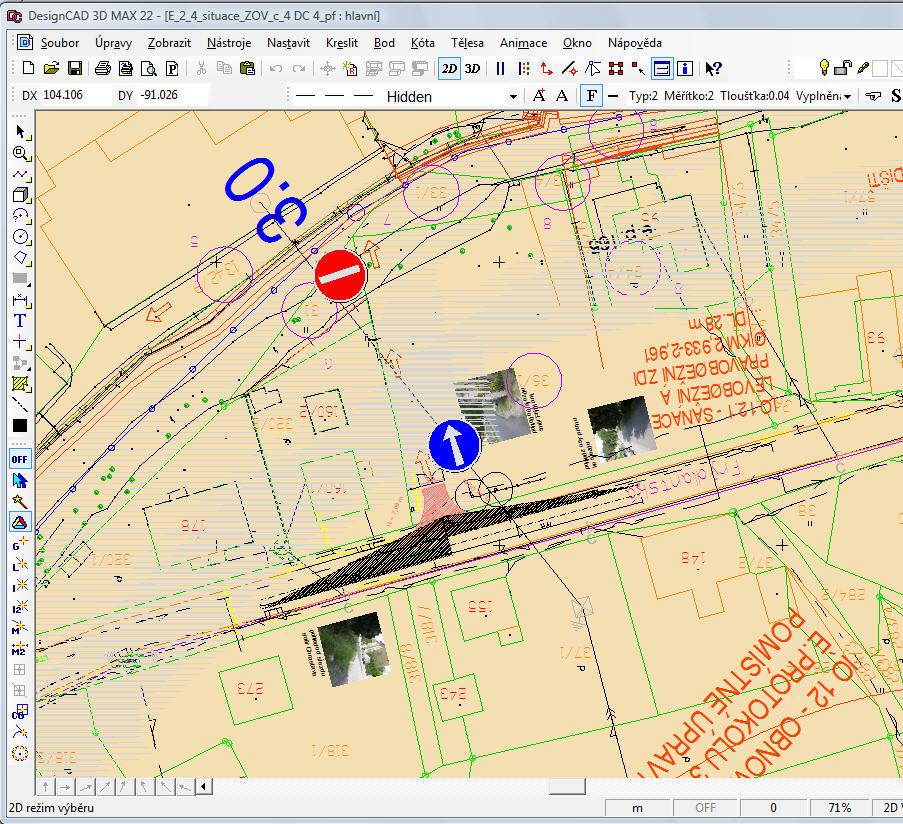Viewport: 903px width, 824px height.
Task: Click the blue straight-ahead arrow sign on the map
Action: [x=454, y=446]
